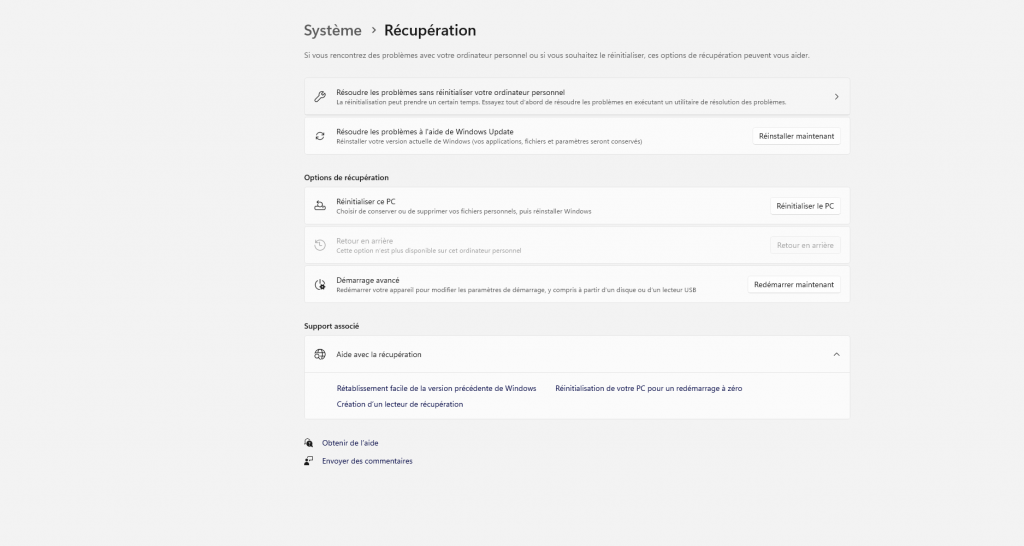The image size is (1024, 546).
Task: Open the Obtenir de l'aide link
Action: point(350,442)
